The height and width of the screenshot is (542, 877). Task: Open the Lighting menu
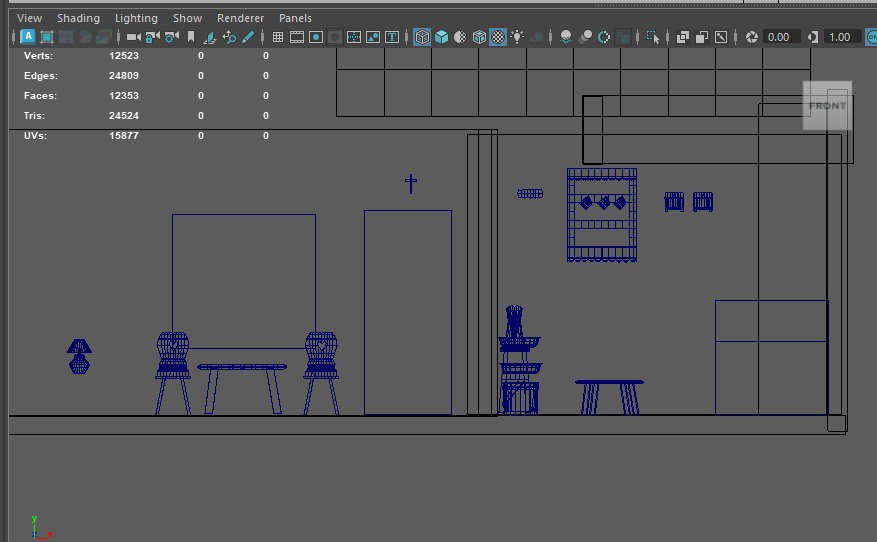[x=136, y=18]
